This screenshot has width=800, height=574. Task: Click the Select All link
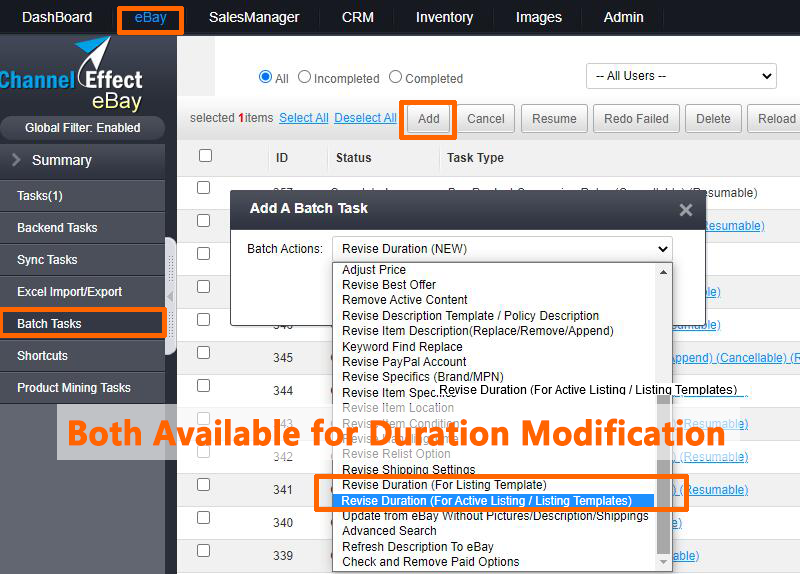click(304, 118)
